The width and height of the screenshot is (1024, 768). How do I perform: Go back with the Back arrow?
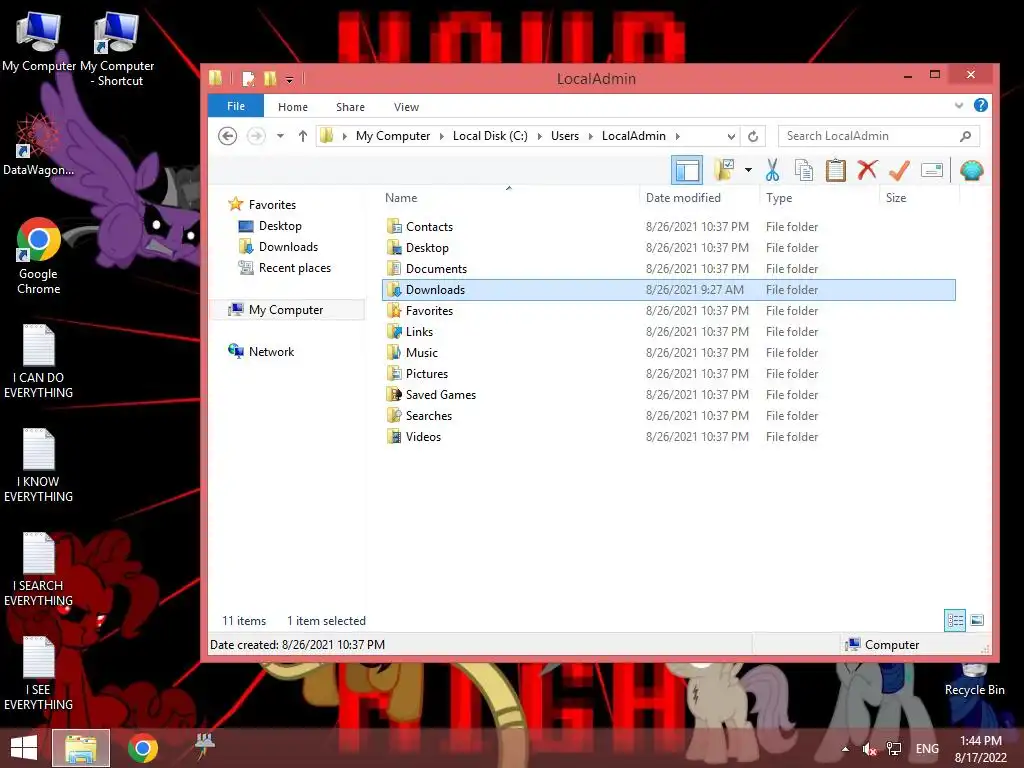coord(227,136)
